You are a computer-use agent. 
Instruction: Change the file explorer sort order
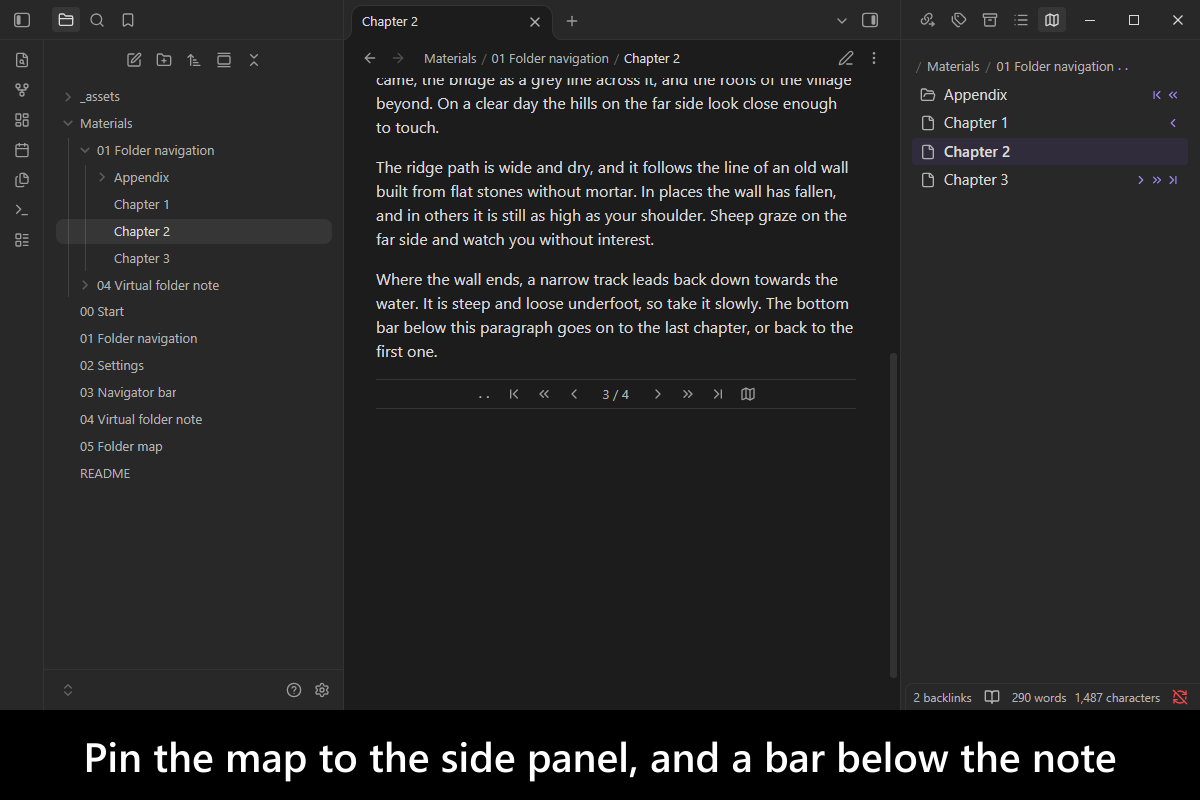pos(194,60)
